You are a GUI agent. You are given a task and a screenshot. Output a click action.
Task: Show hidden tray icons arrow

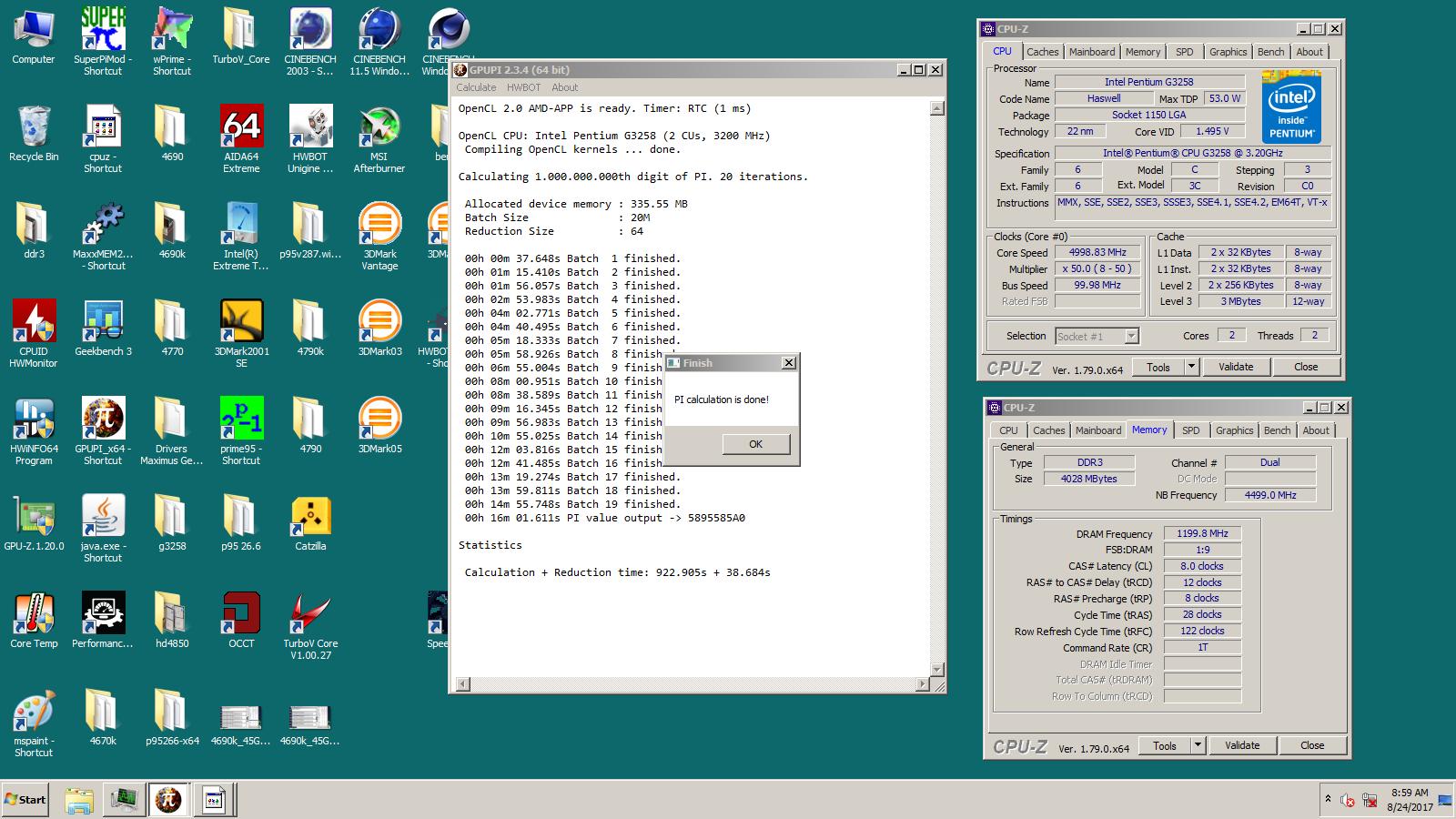pos(1328,800)
